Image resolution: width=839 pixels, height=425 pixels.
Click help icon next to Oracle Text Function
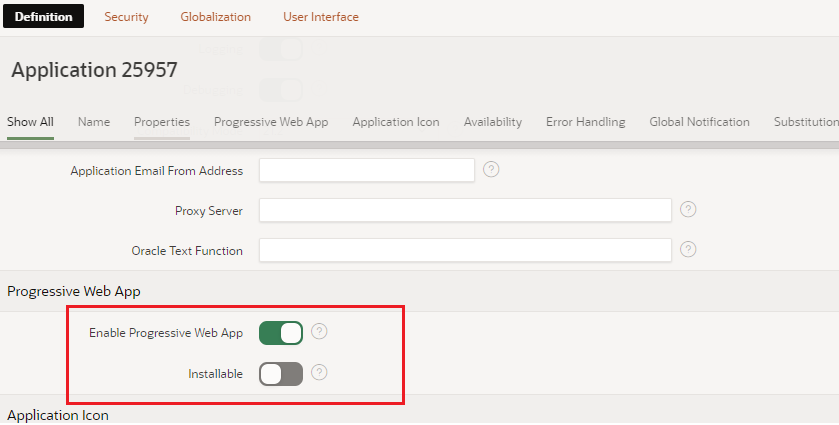[x=688, y=249]
